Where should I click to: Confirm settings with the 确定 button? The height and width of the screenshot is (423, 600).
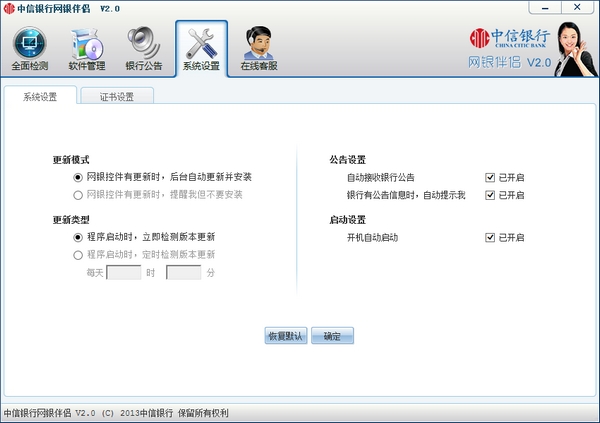pyautogui.click(x=332, y=336)
